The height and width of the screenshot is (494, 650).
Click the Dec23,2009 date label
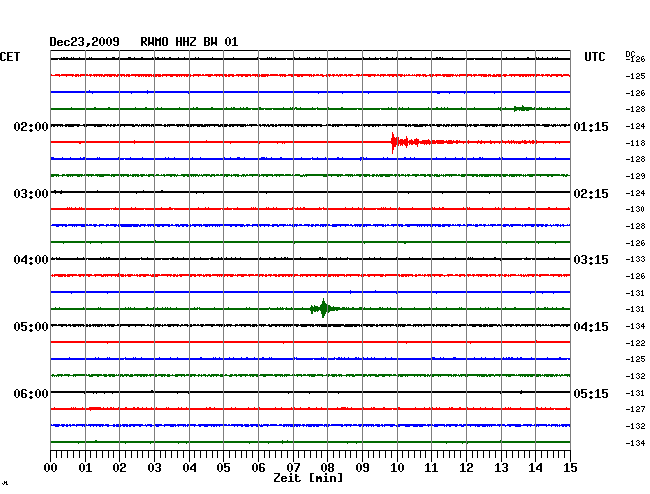pyautogui.click(x=84, y=42)
